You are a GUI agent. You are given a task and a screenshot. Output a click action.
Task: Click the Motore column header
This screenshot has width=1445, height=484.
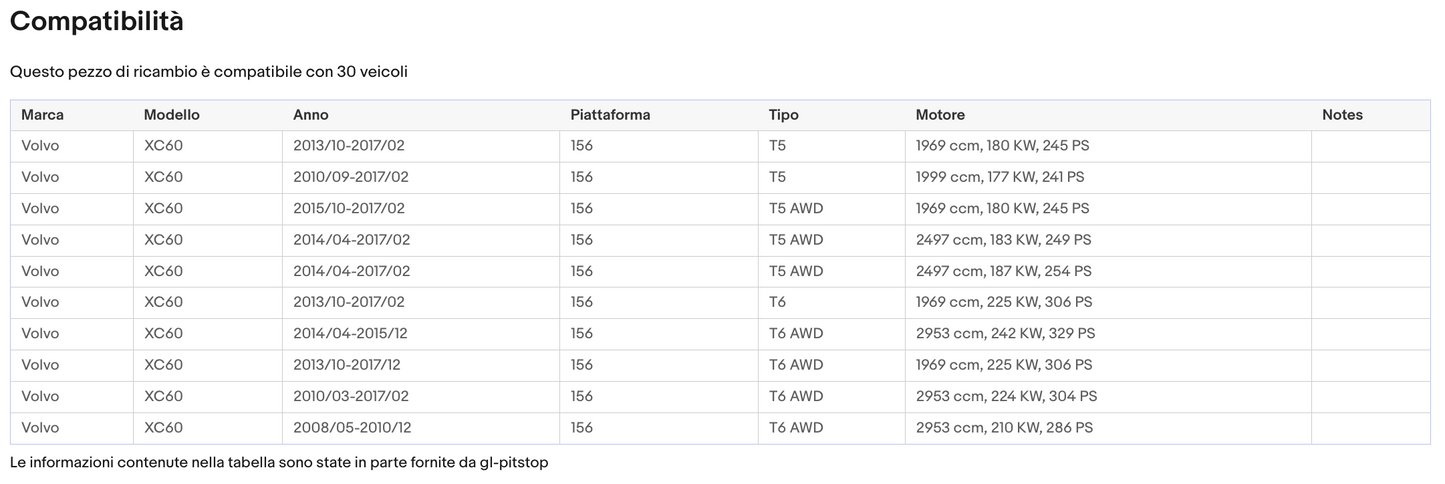click(x=940, y=115)
